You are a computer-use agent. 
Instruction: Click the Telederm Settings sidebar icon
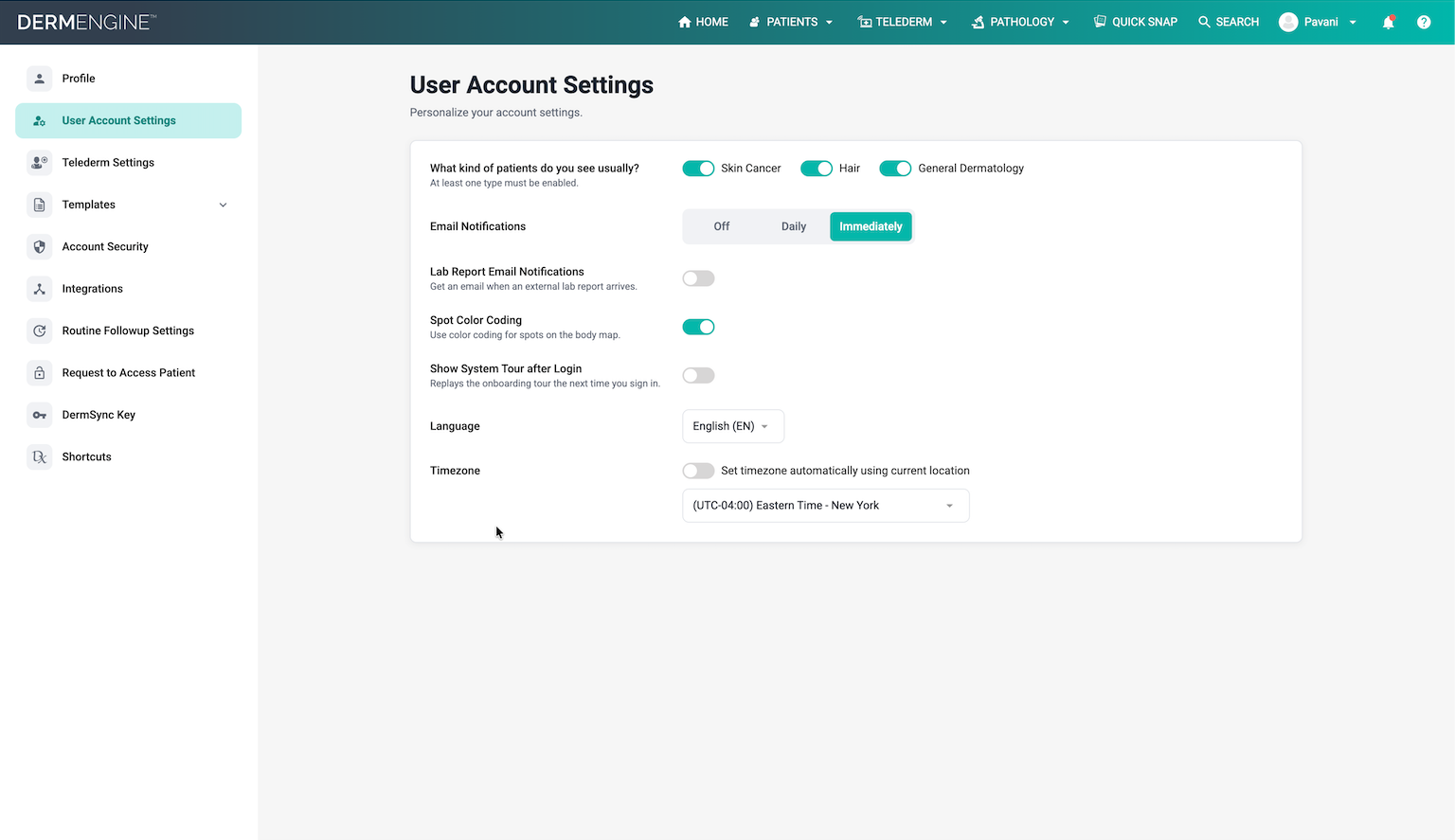(40, 163)
